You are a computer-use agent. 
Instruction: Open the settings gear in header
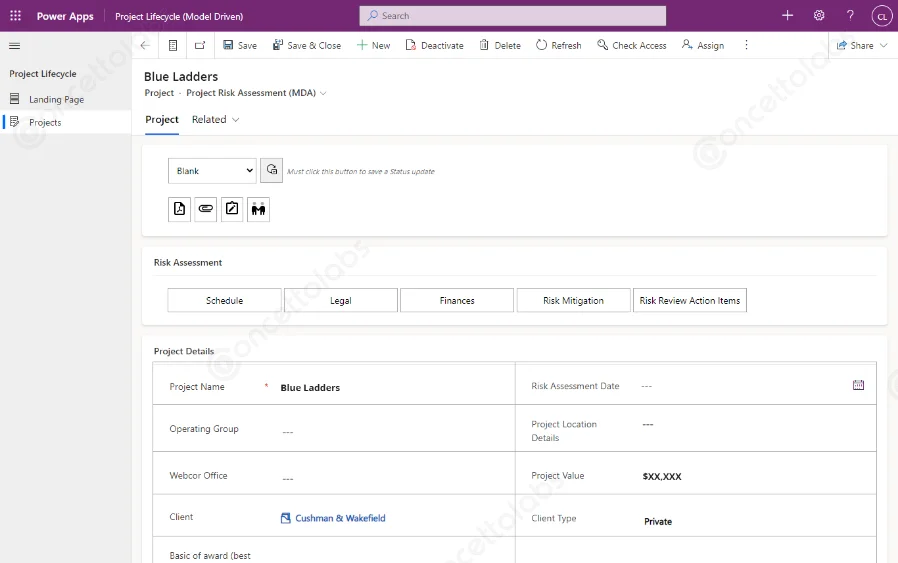tap(819, 16)
